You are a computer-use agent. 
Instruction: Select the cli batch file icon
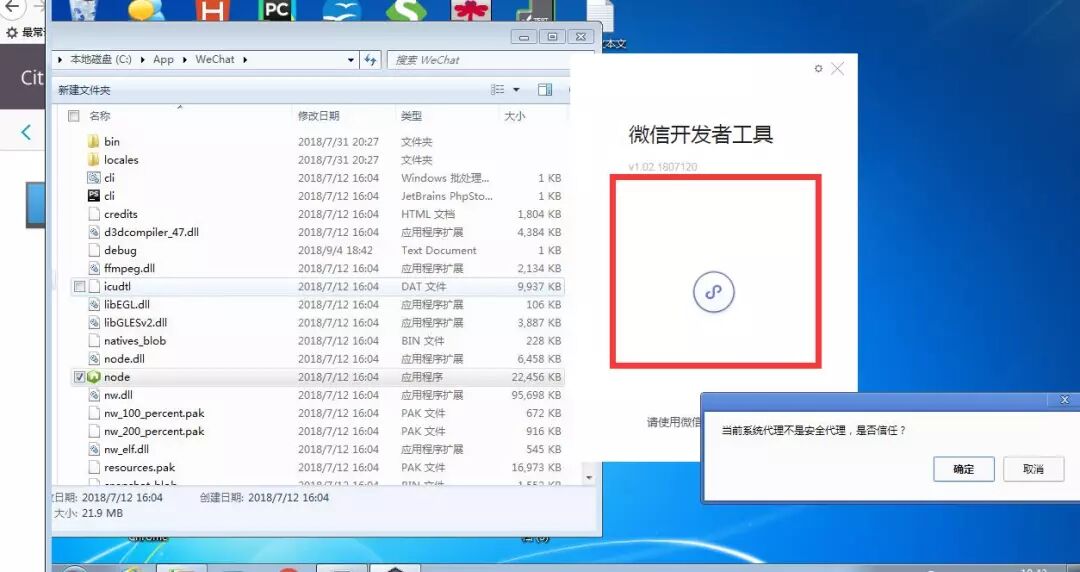coord(94,178)
